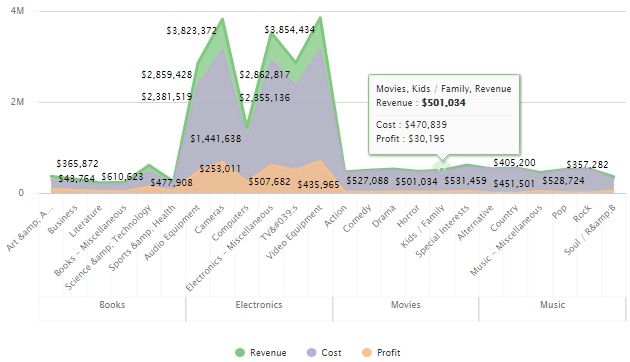Hide the Cost series via legend label
This screenshot has height=362, width=630.
coord(331,353)
